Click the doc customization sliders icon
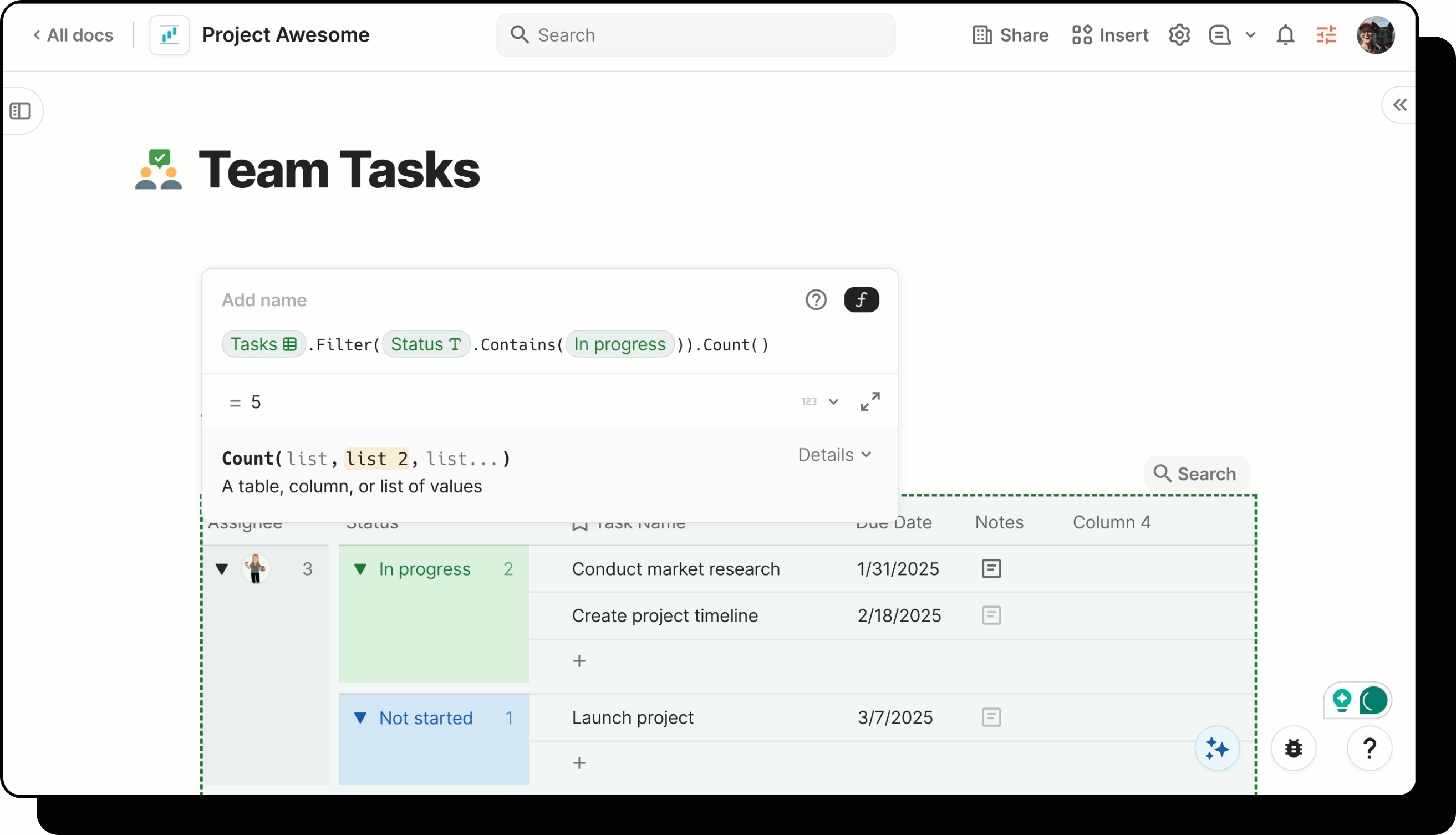Image resolution: width=1456 pixels, height=835 pixels. [1326, 35]
